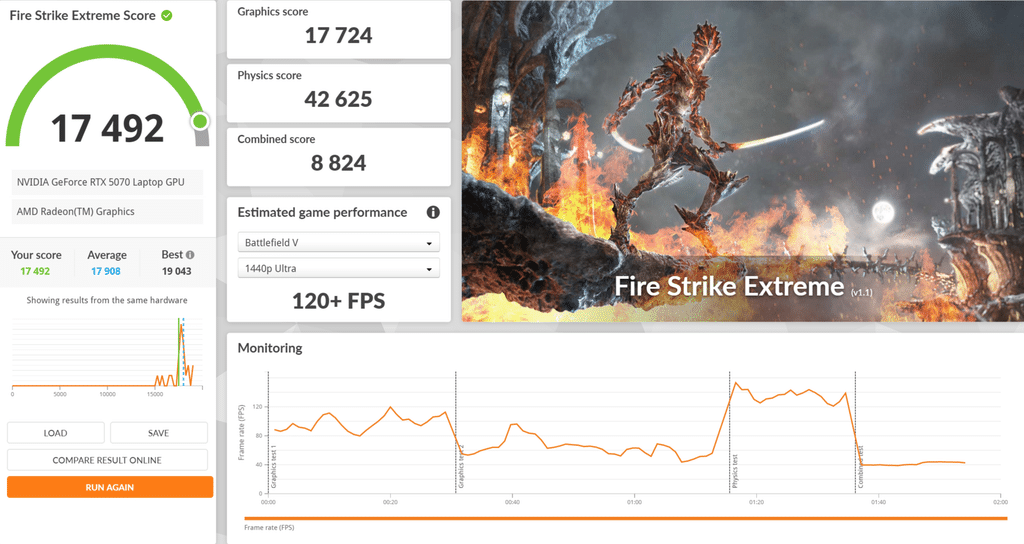This screenshot has height=544, width=1024.
Task: Click the Physics score value 42 625
Action: (x=338, y=99)
